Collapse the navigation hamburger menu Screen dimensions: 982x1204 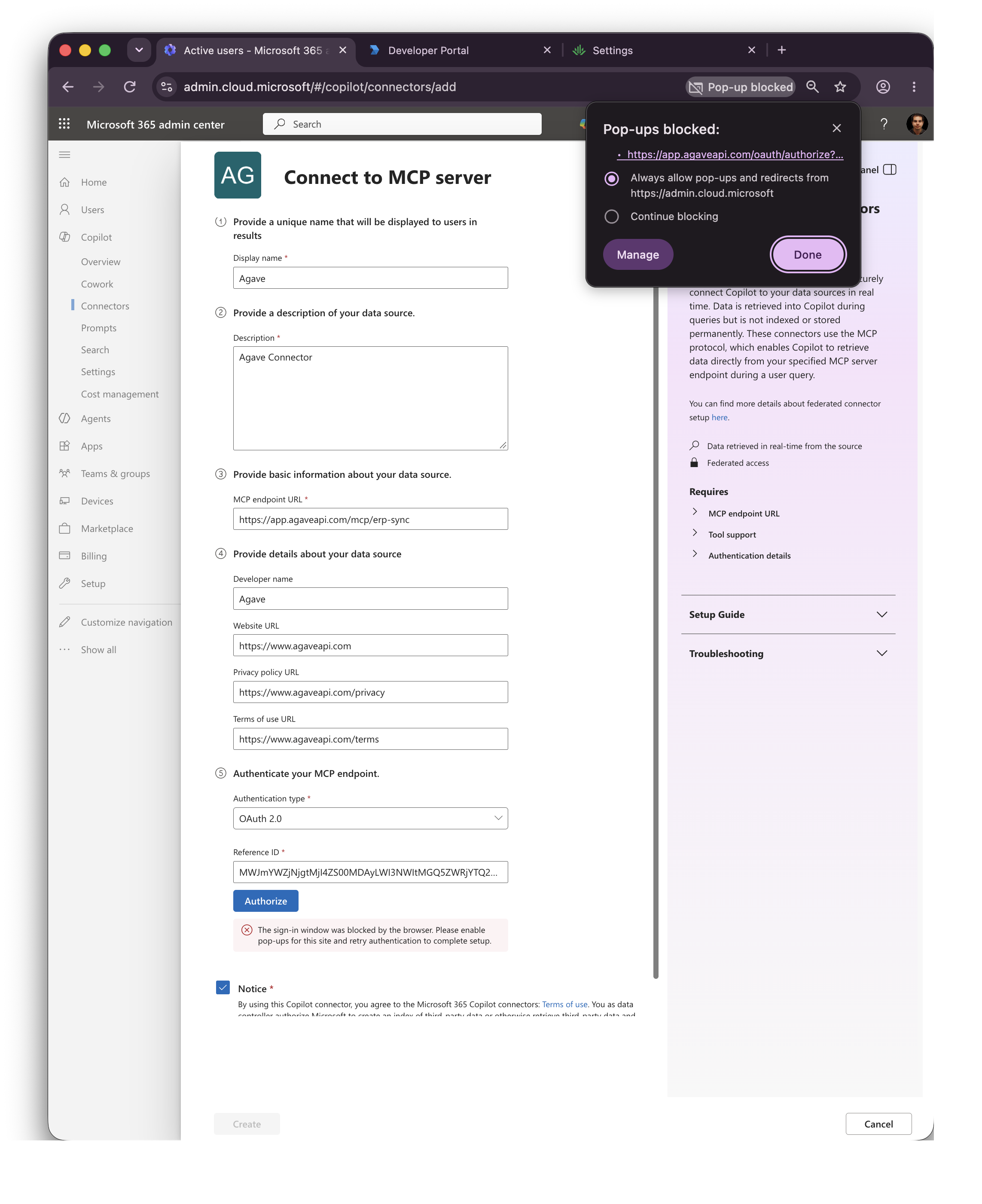(64, 154)
